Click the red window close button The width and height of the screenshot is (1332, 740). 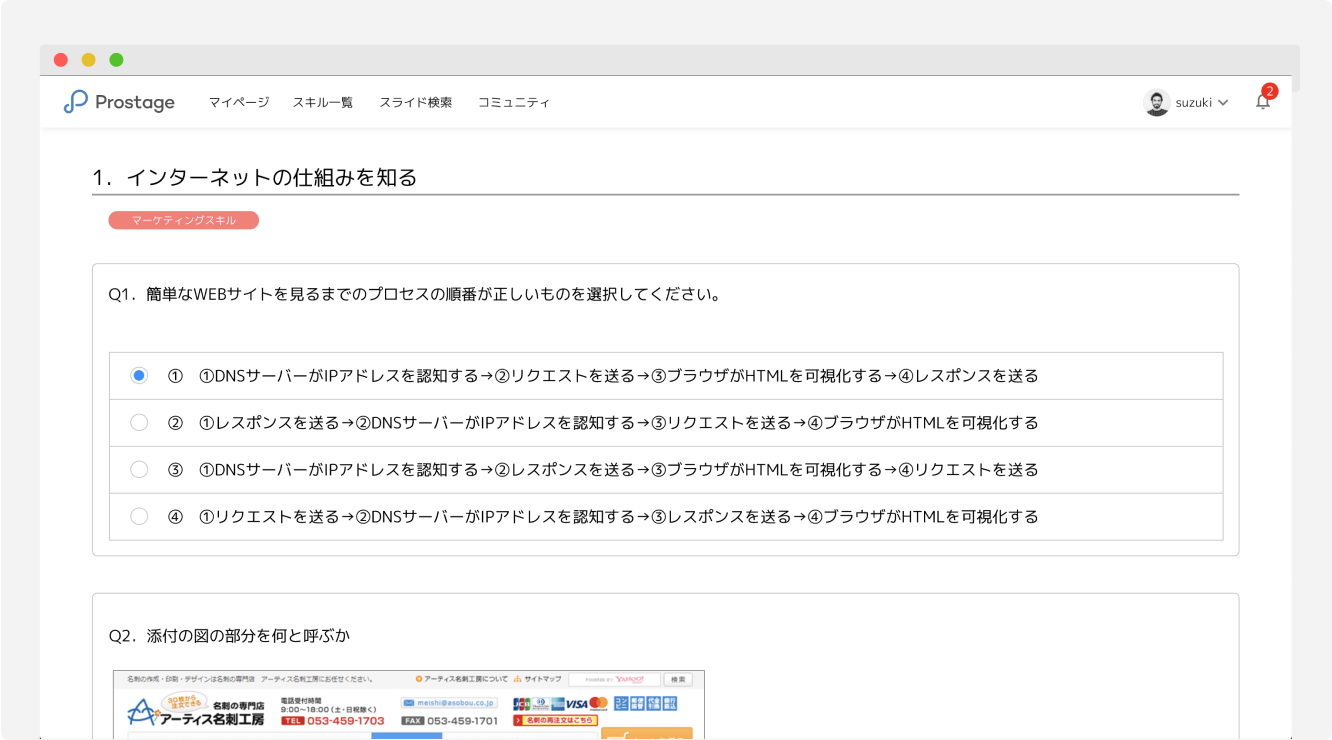coord(61,60)
